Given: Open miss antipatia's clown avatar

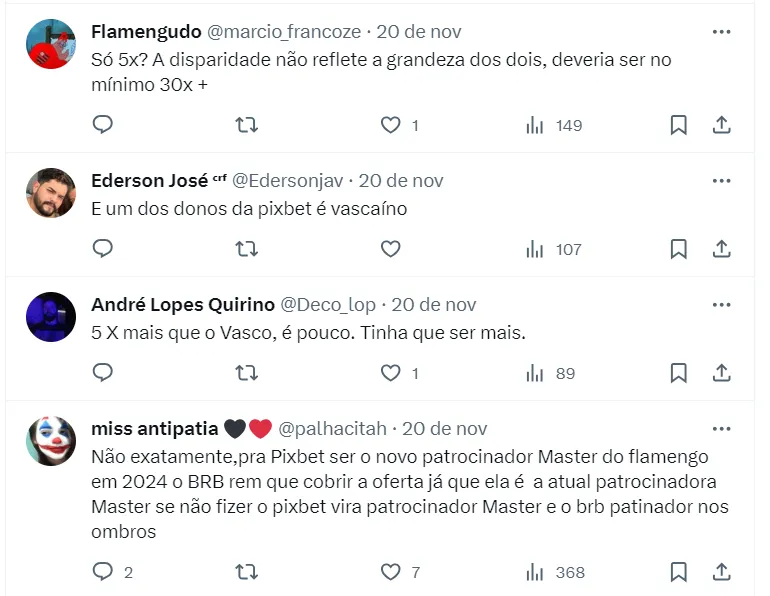Looking at the screenshot, I should pos(51,441).
